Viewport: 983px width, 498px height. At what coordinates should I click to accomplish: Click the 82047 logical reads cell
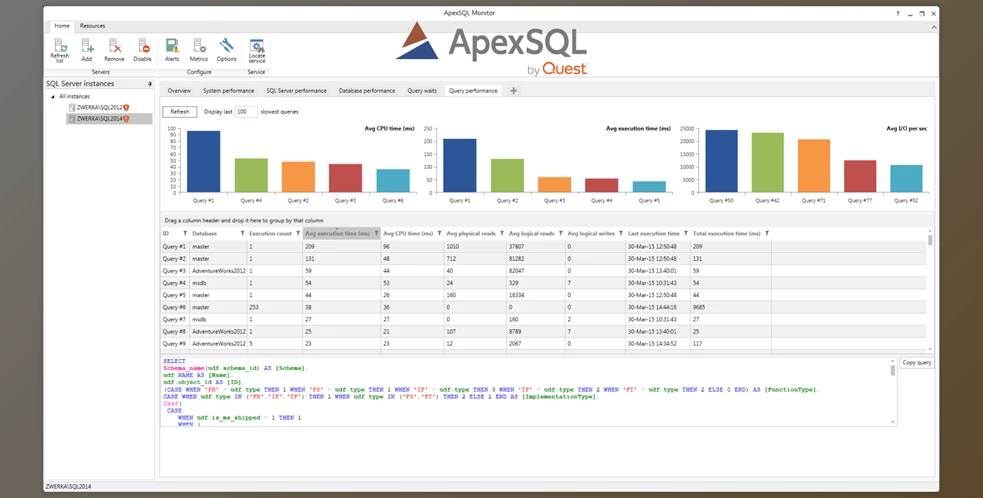(536, 271)
